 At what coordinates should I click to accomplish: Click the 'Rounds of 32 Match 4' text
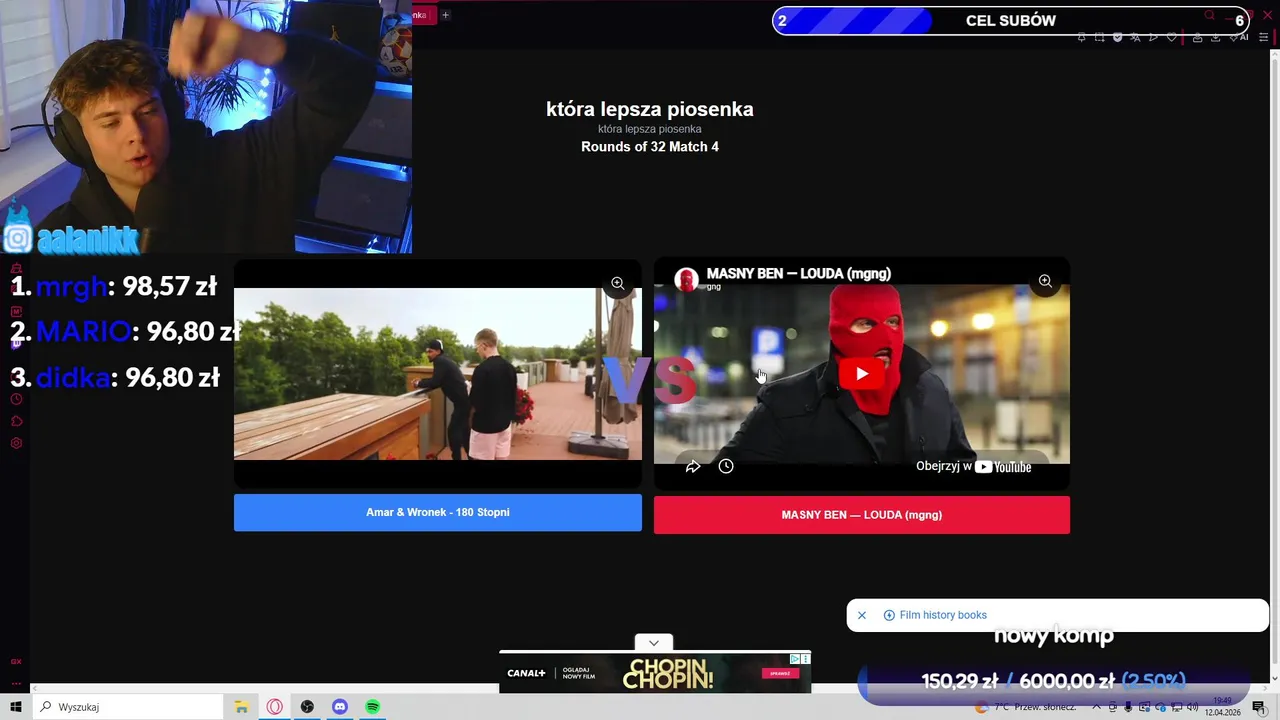coord(650,147)
